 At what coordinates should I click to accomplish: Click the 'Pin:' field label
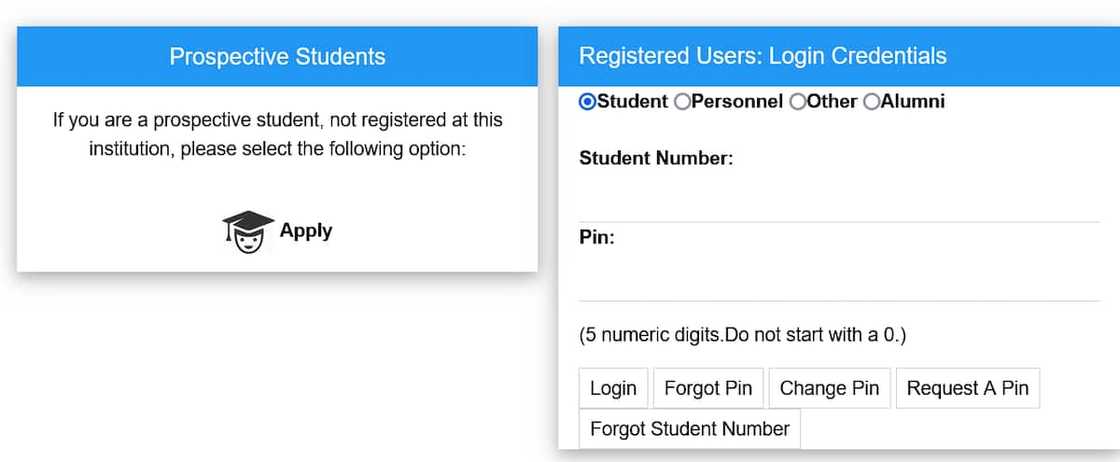tap(596, 238)
